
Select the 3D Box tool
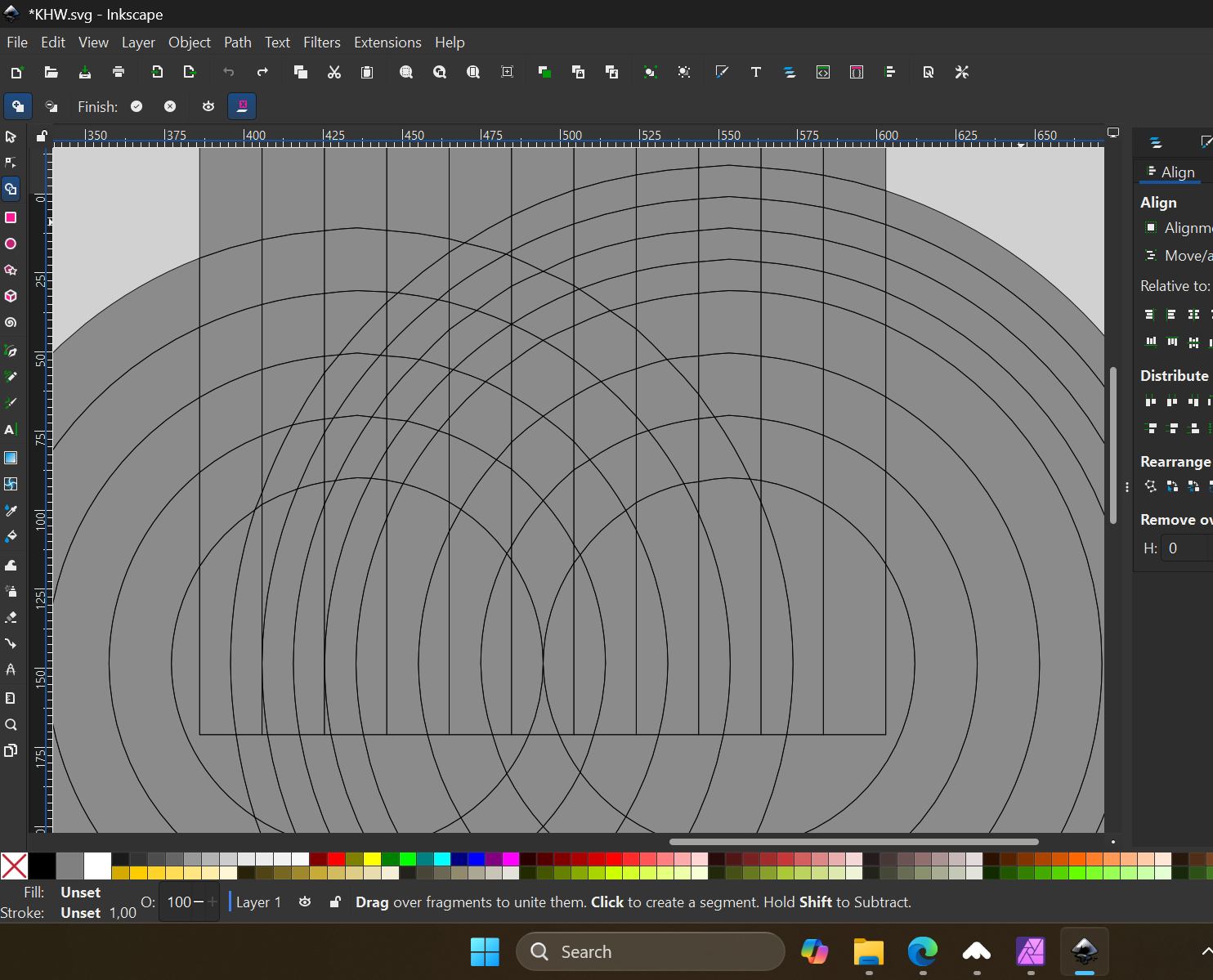(11, 296)
